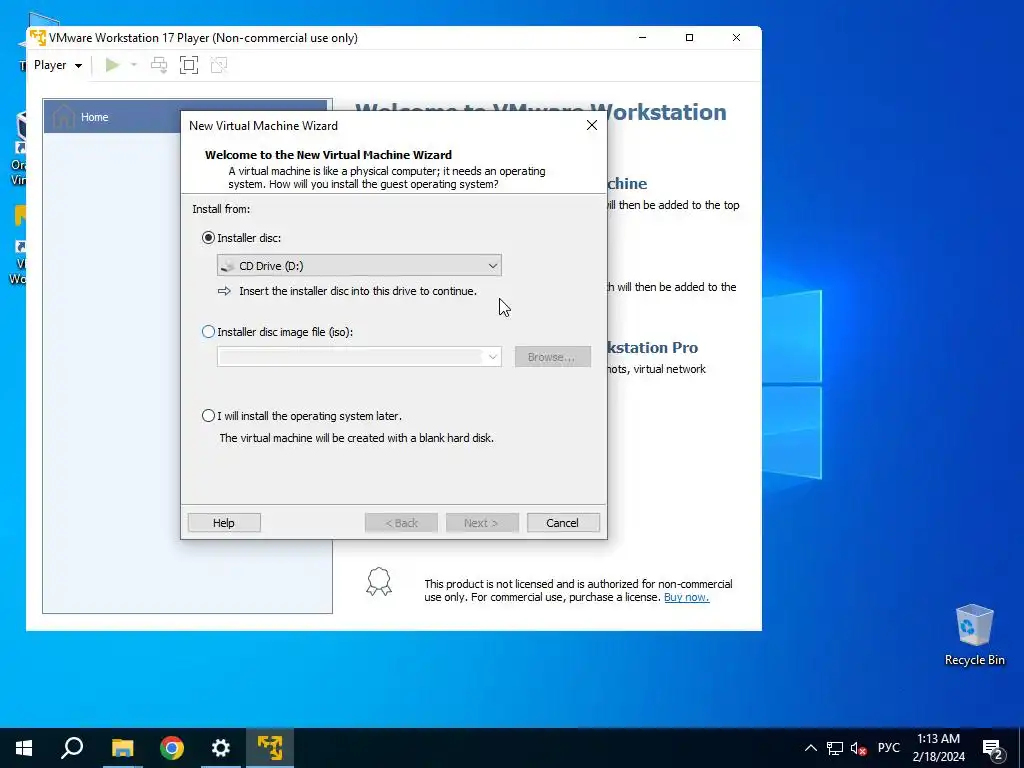This screenshot has width=1024, height=768.
Task: Open Settings gear on taskbar
Action: click(x=221, y=748)
